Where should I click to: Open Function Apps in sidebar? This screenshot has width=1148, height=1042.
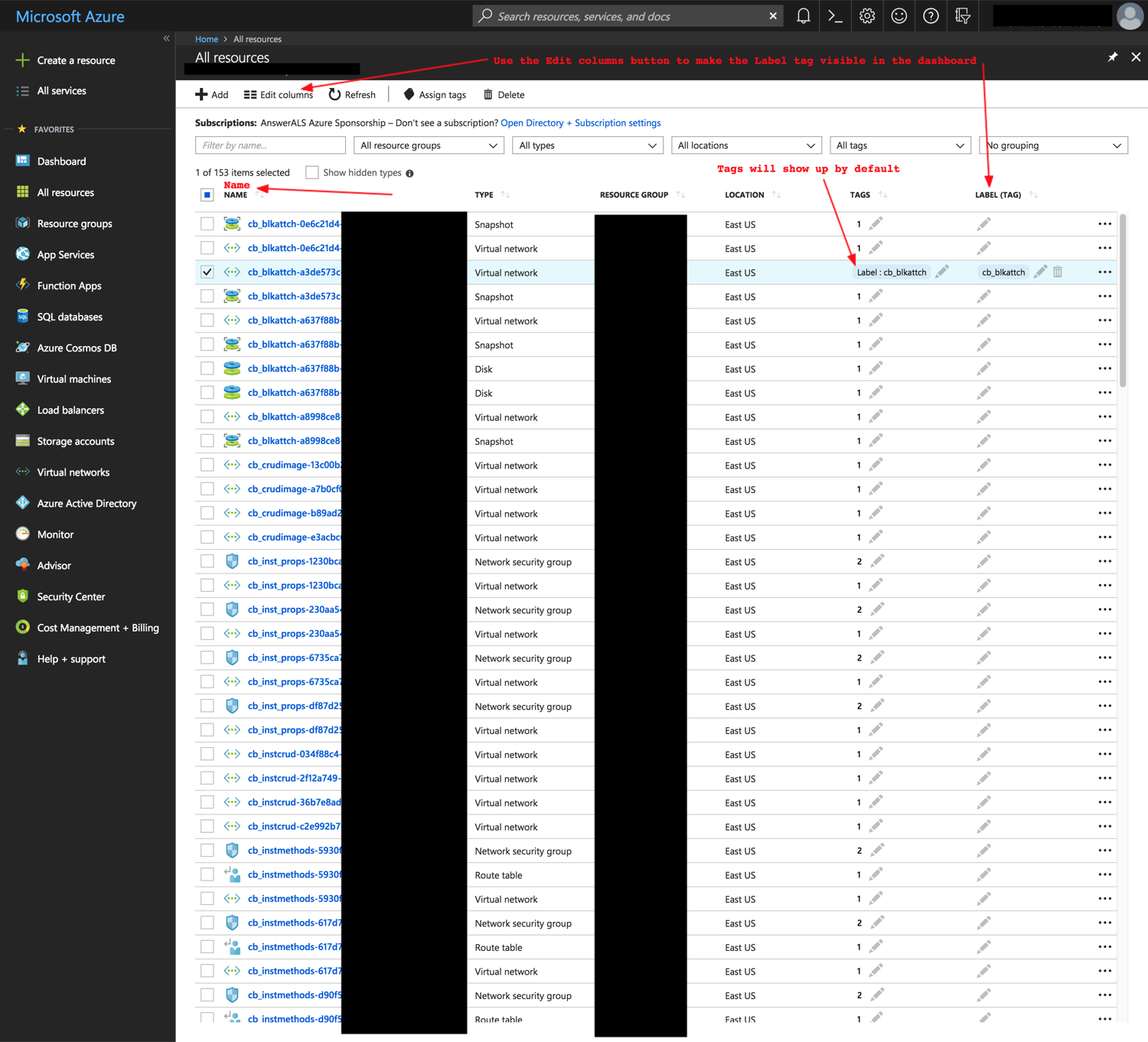69,286
